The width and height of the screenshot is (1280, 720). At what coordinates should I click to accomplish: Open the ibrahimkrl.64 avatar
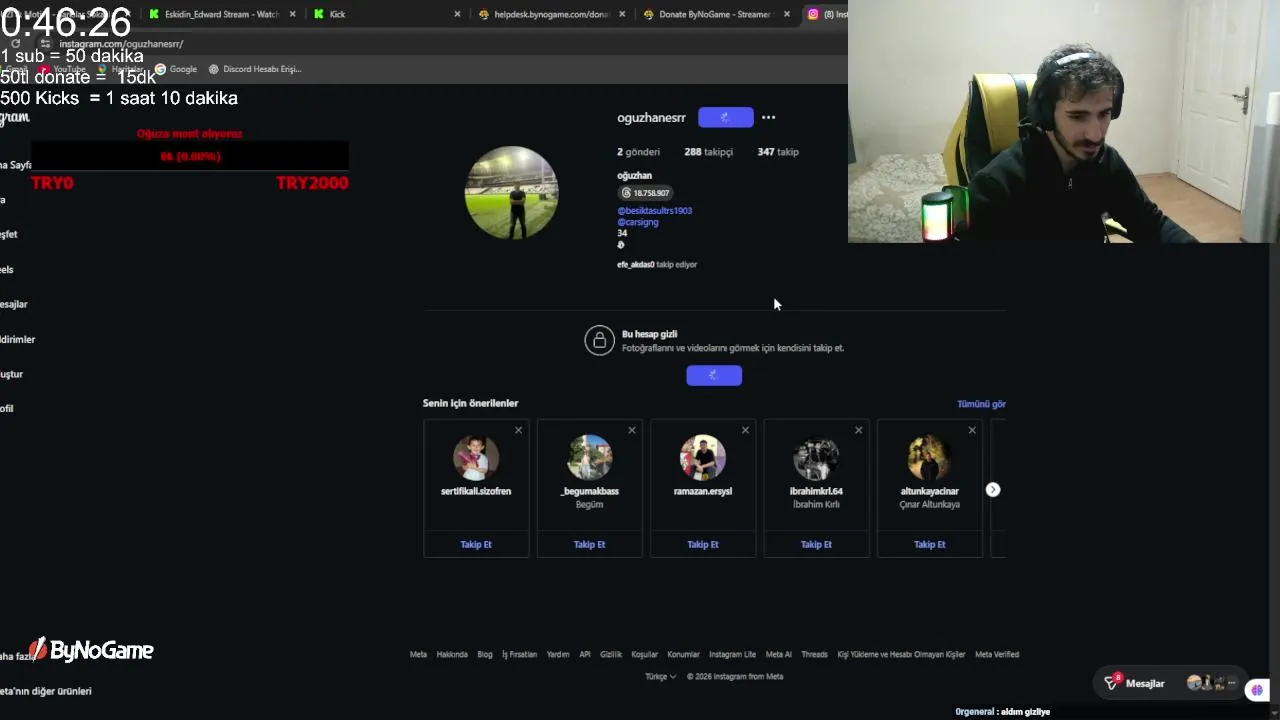[x=816, y=457]
